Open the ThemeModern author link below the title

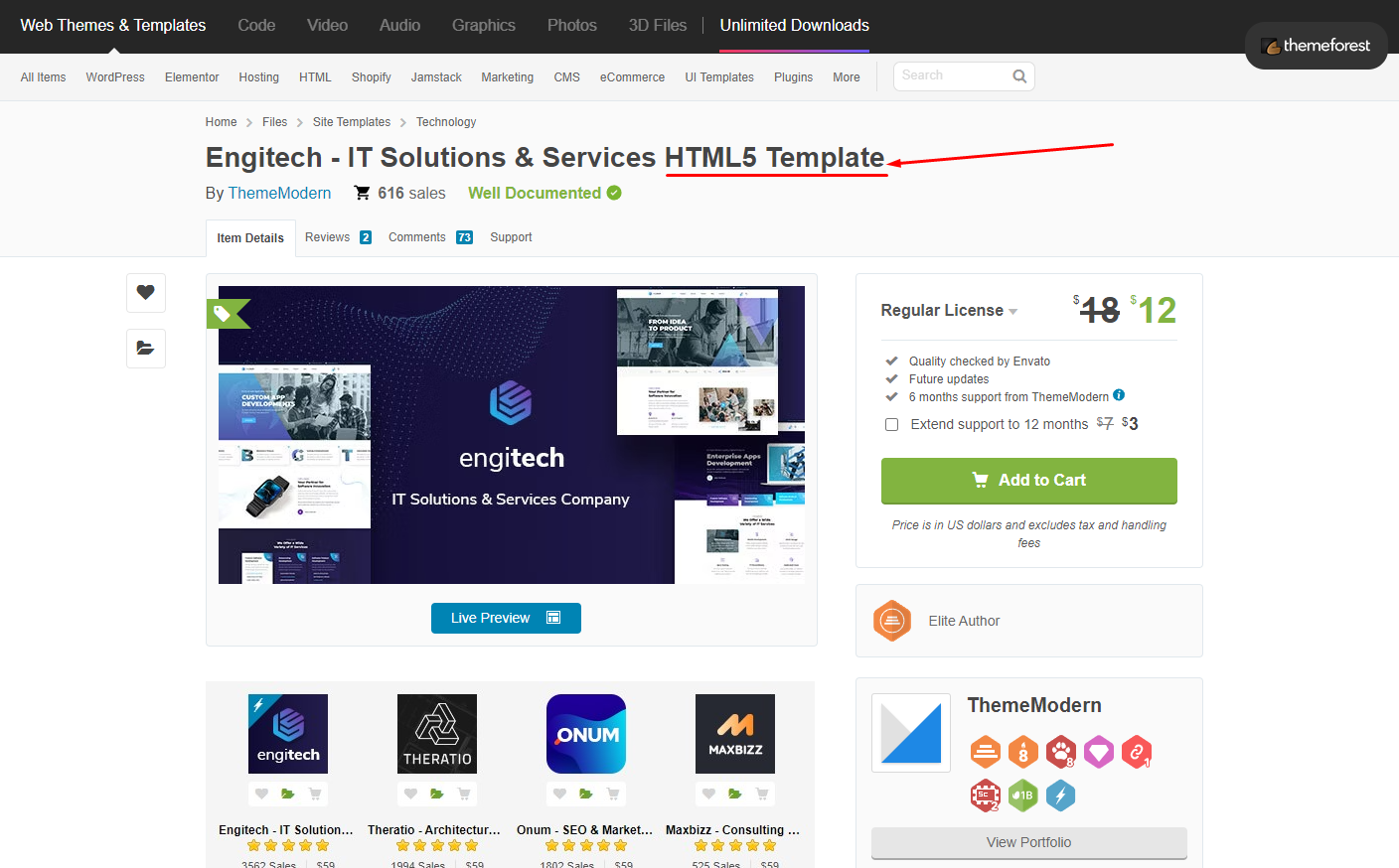(279, 193)
